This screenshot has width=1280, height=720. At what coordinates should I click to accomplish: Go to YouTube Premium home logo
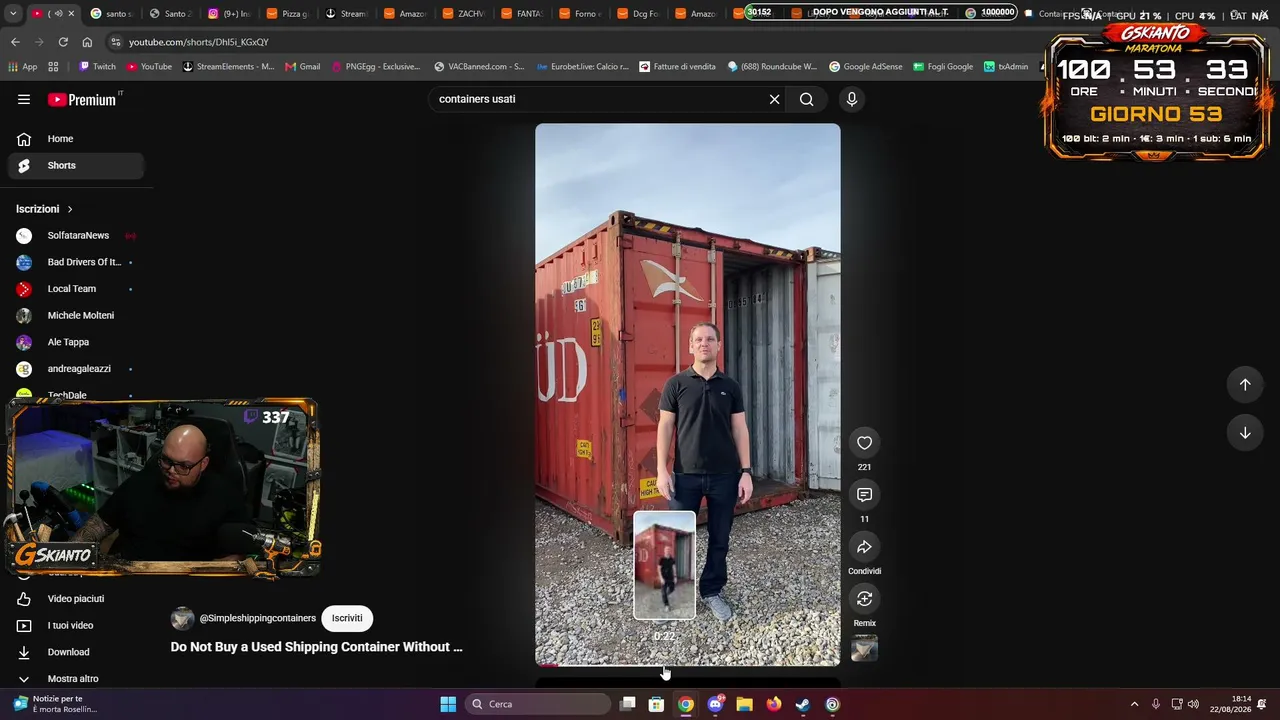pos(82,99)
